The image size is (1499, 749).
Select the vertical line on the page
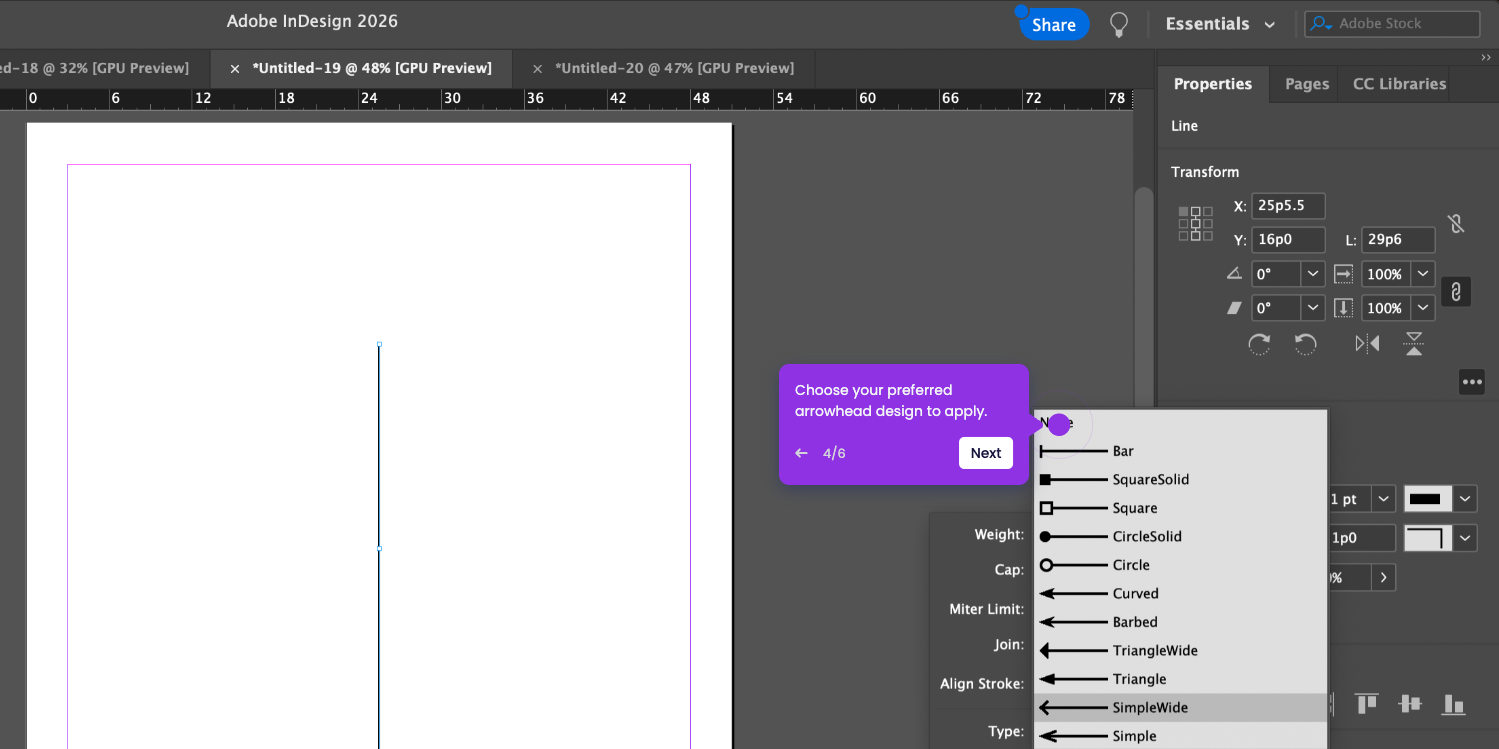[379, 546]
